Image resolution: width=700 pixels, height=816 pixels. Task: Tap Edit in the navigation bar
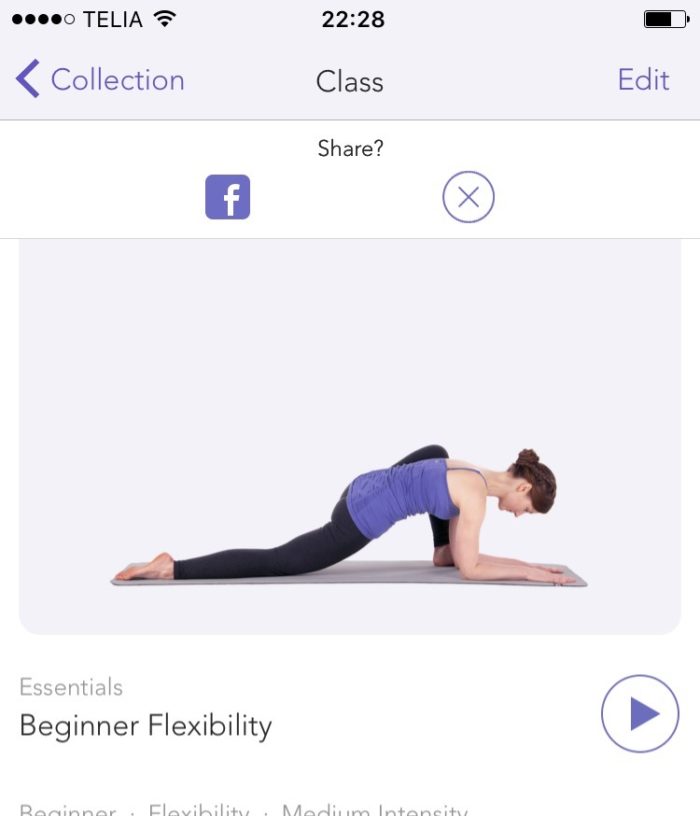643,80
